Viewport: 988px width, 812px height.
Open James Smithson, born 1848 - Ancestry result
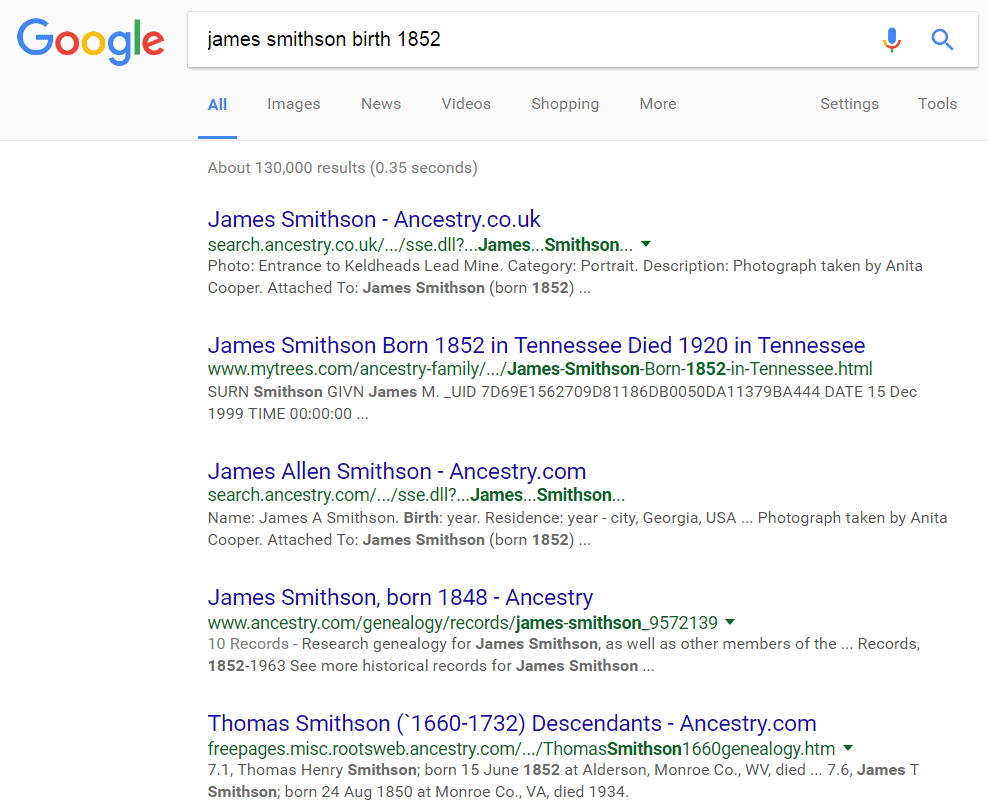[x=401, y=597]
